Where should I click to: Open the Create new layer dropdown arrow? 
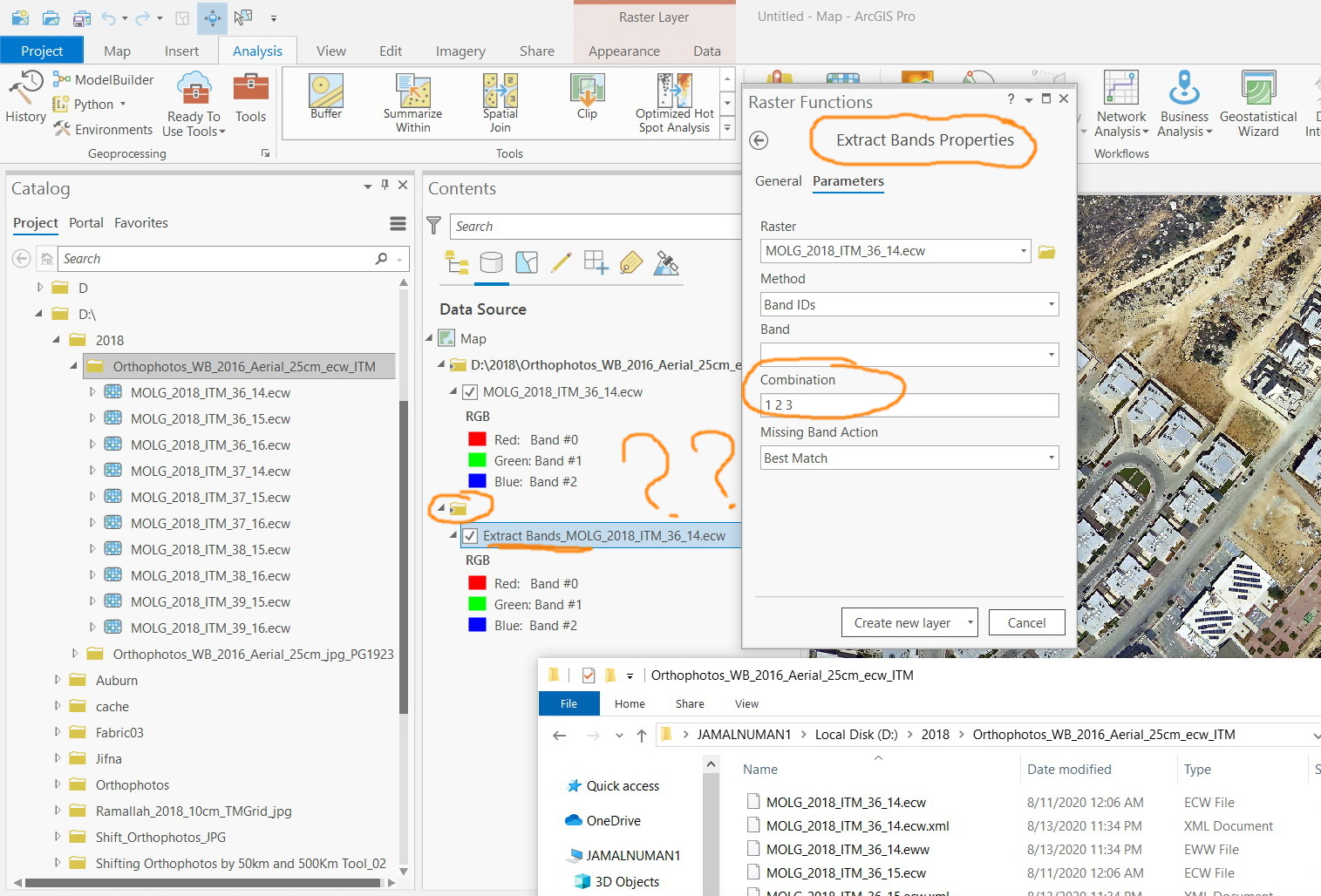coord(970,622)
